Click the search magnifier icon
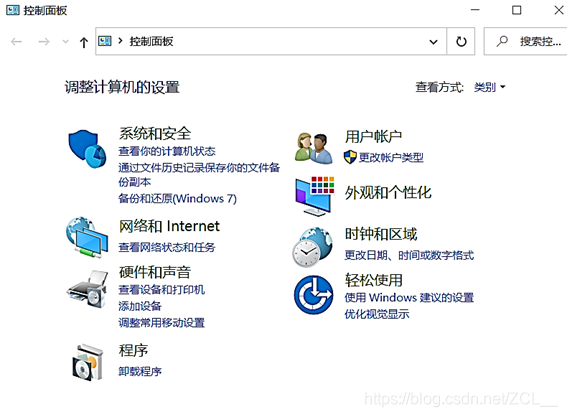567x417 pixels. point(502,41)
